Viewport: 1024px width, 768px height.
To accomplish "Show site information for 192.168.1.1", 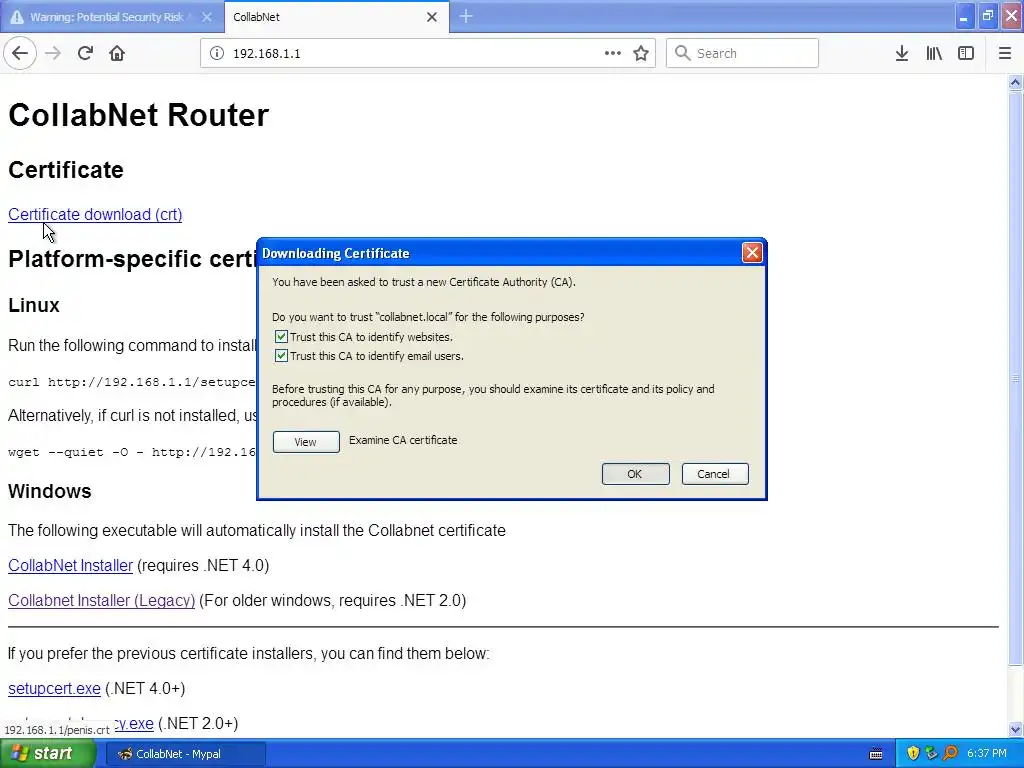I will (x=217, y=54).
